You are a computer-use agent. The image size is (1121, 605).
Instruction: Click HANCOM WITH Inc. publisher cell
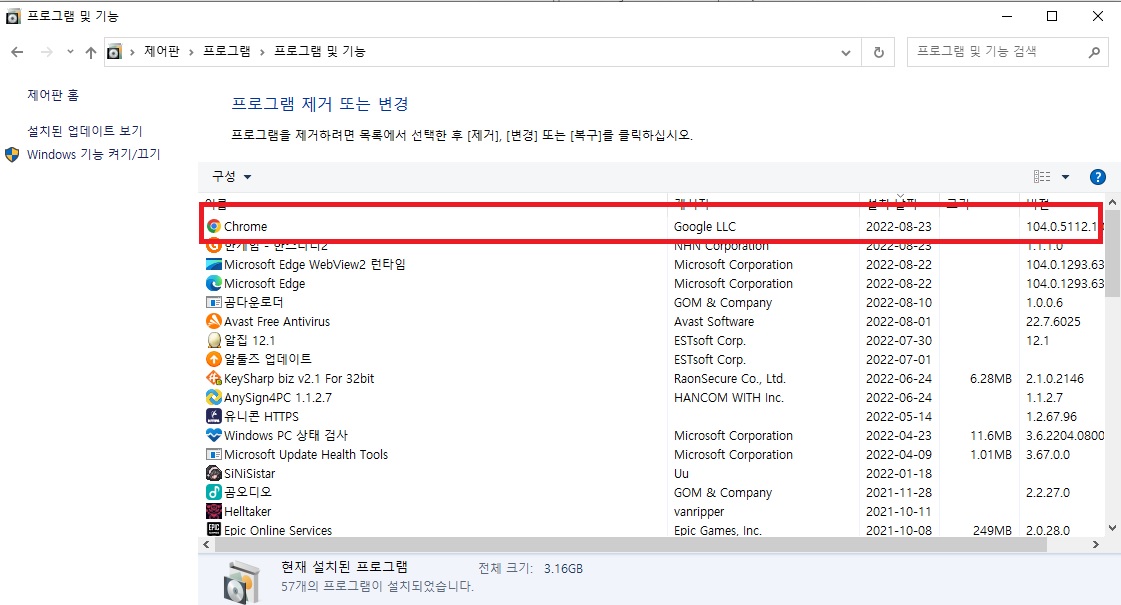729,397
